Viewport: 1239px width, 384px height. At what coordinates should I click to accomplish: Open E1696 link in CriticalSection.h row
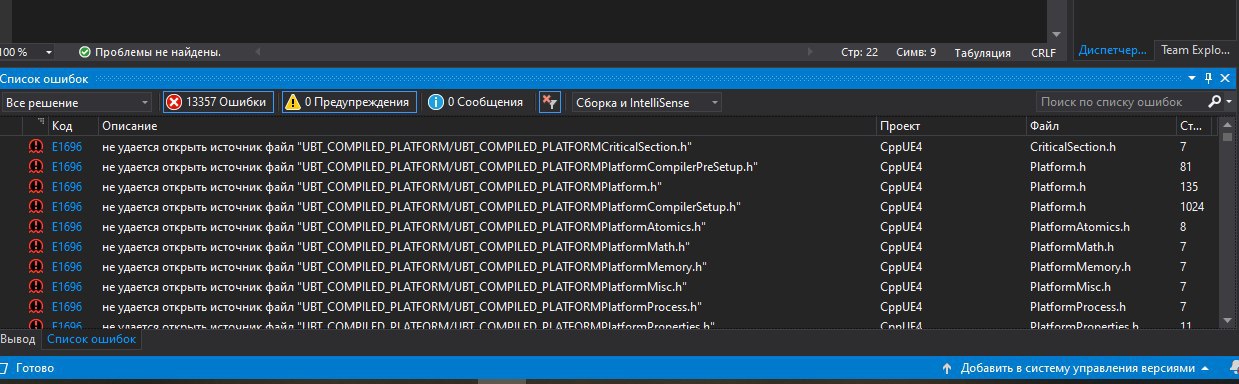point(67,147)
